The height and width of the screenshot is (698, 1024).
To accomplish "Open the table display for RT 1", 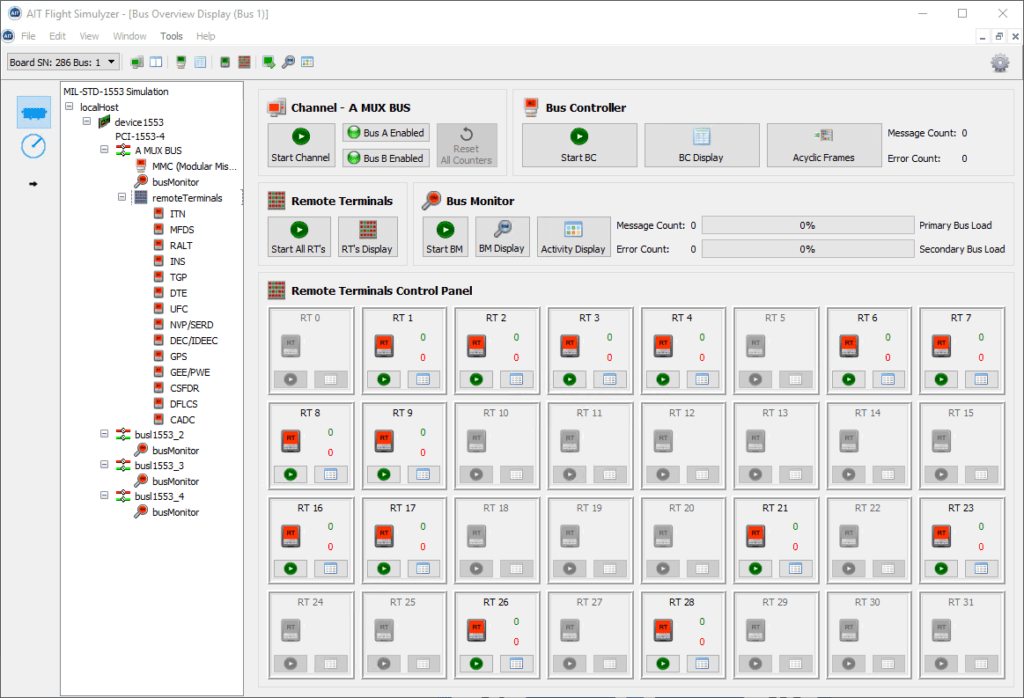I will point(424,379).
